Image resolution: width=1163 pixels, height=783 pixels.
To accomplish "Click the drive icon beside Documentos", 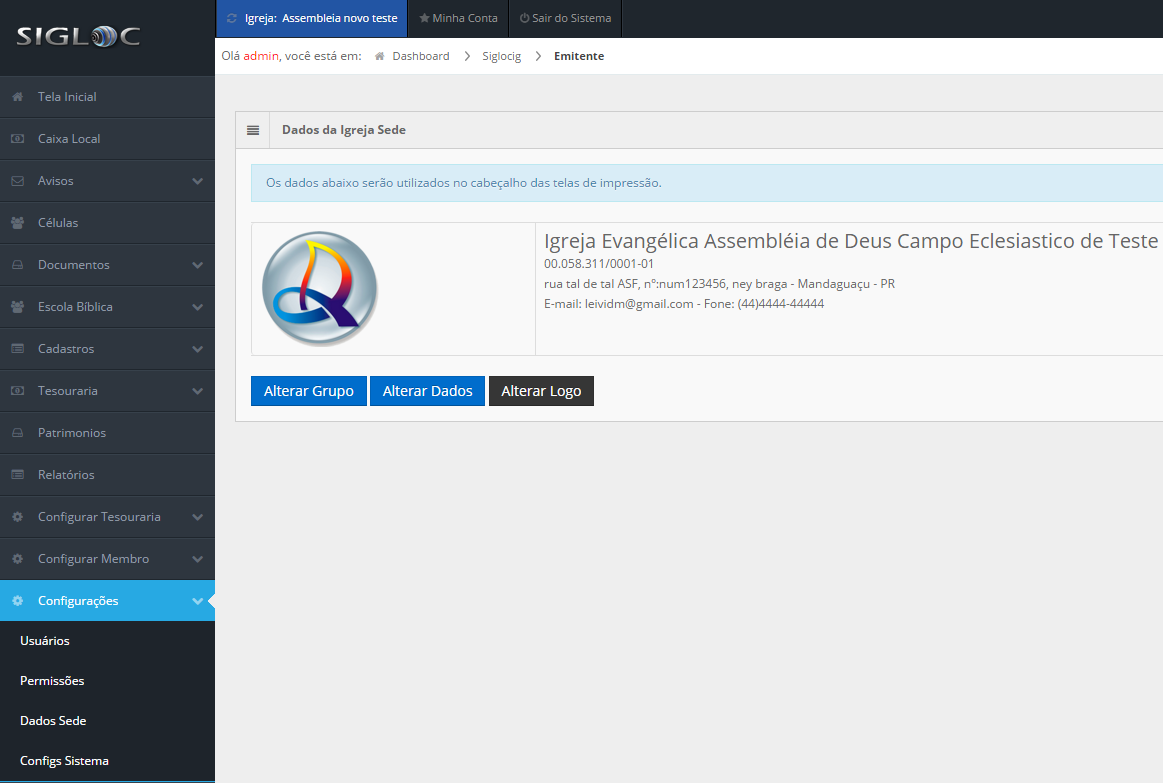I will [18, 265].
